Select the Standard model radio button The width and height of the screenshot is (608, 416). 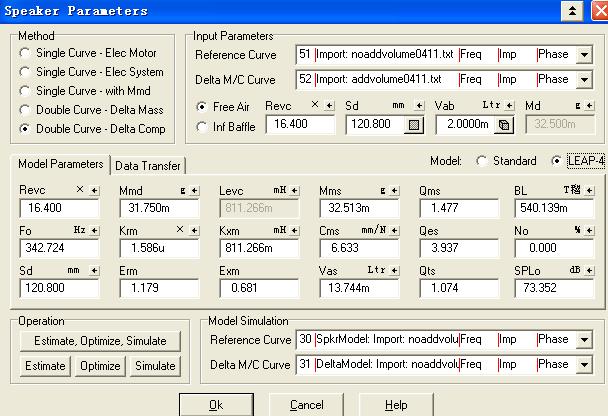coord(482,161)
